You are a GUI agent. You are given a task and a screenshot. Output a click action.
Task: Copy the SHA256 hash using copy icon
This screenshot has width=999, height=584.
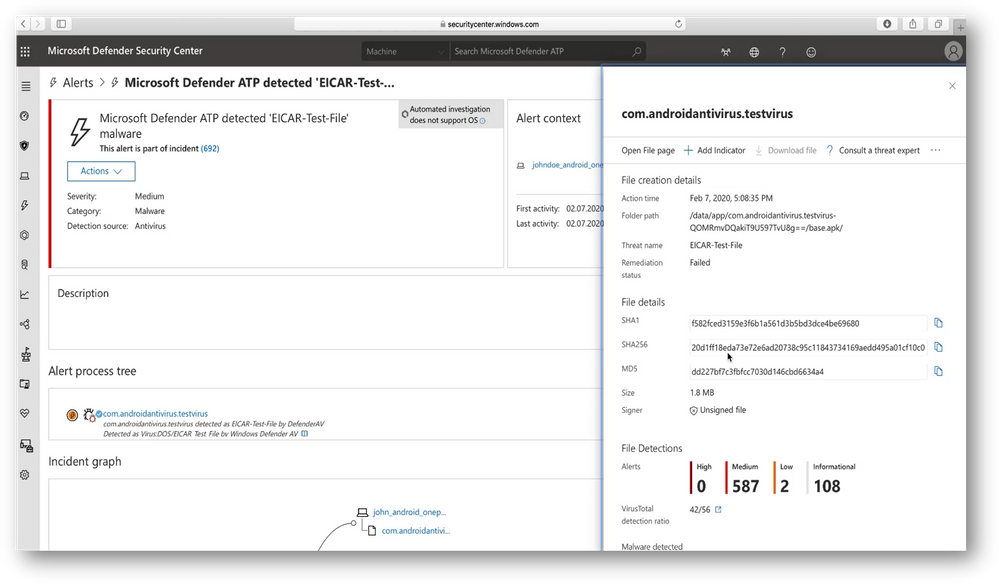938,346
